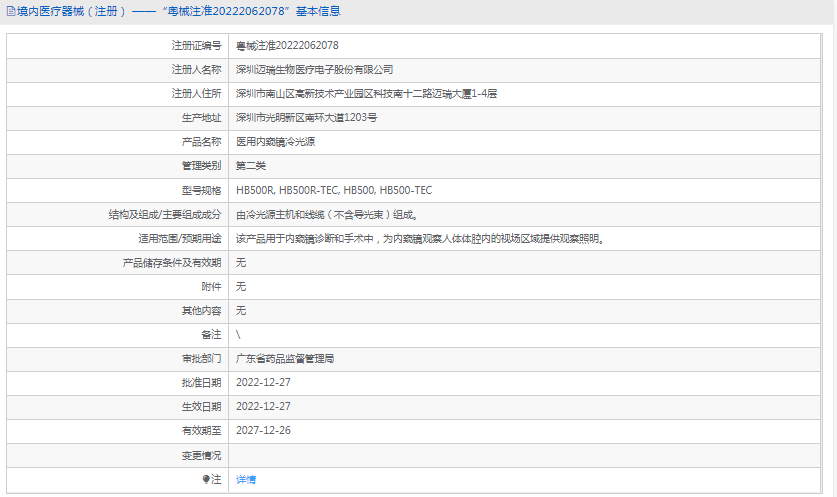Viewport: 837px width, 497px height.
Task: Click the backslash value in 备注 row
Action: coord(238,335)
